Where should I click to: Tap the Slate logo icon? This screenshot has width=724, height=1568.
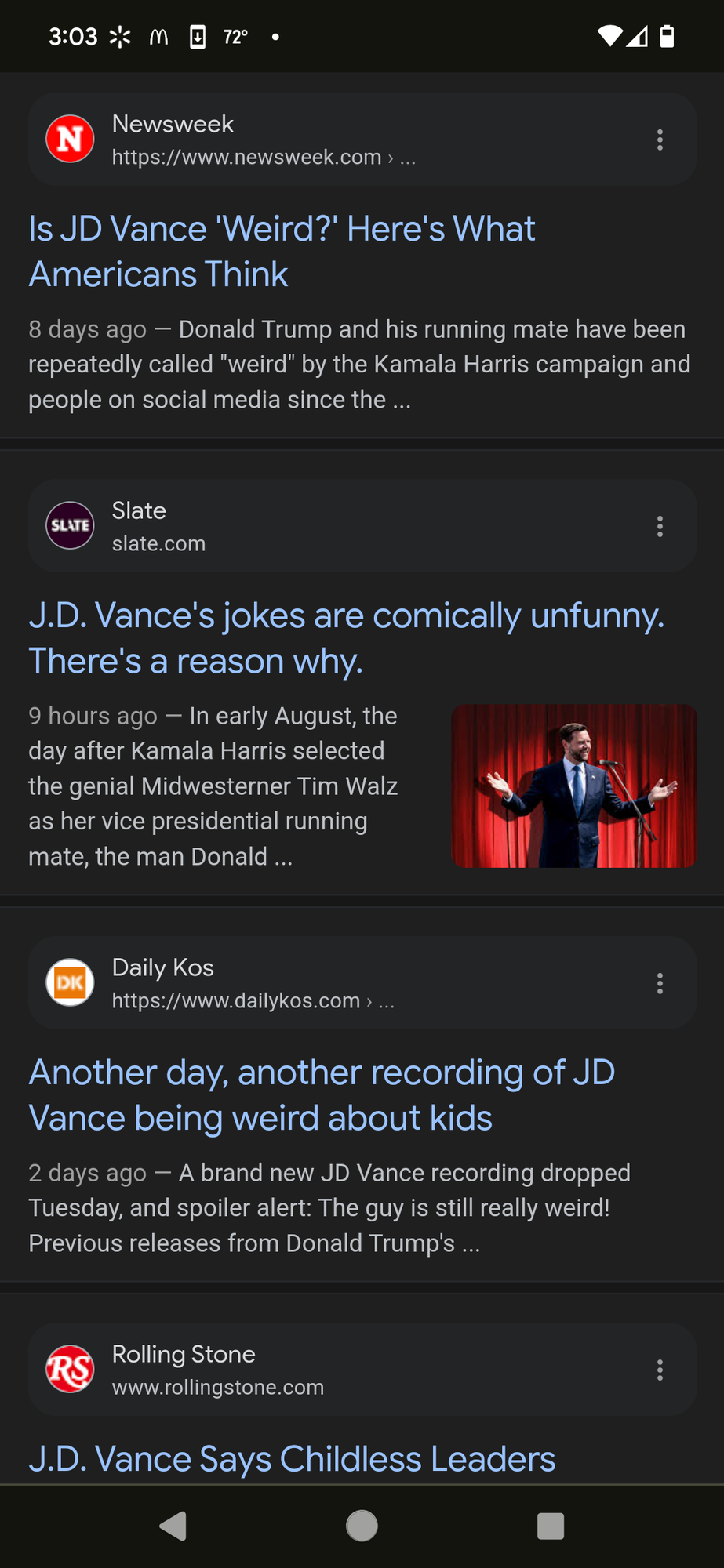[70, 525]
